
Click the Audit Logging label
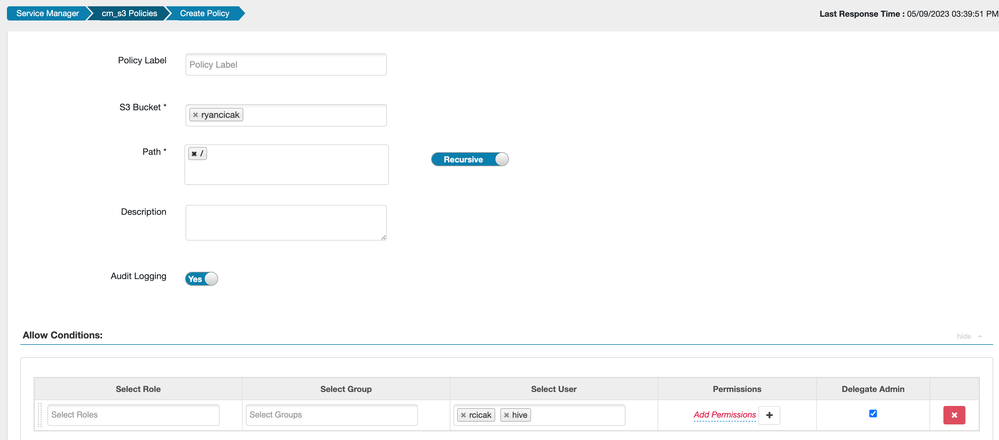[138, 276]
